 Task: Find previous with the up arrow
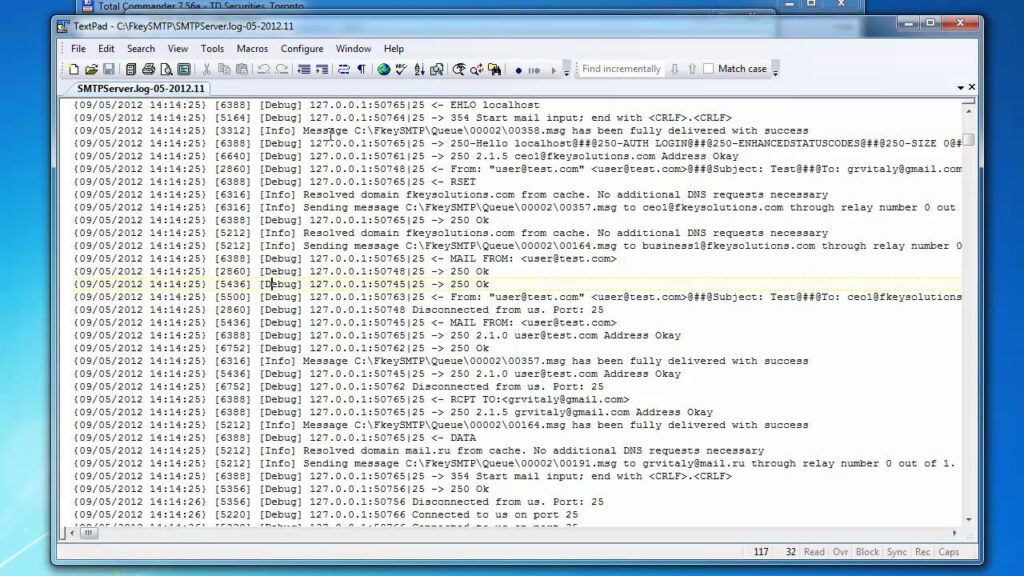point(692,69)
